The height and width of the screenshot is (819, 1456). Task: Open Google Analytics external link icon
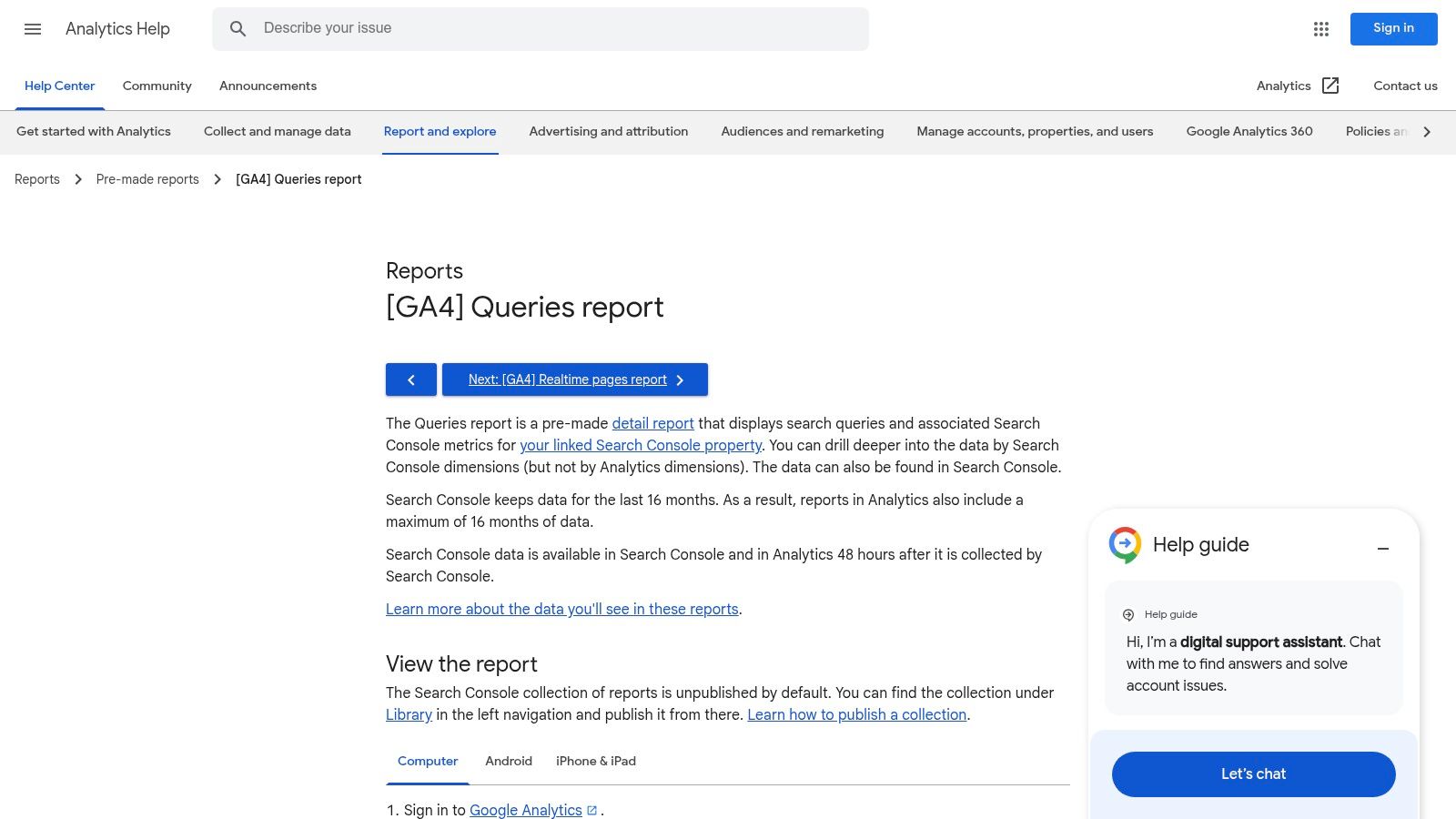pyautogui.click(x=591, y=809)
